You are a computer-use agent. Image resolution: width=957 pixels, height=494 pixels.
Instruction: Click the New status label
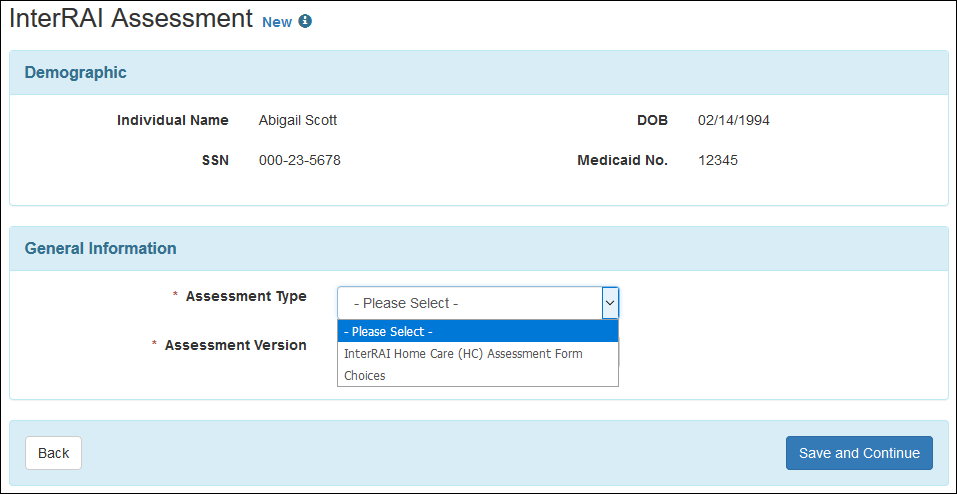277,22
